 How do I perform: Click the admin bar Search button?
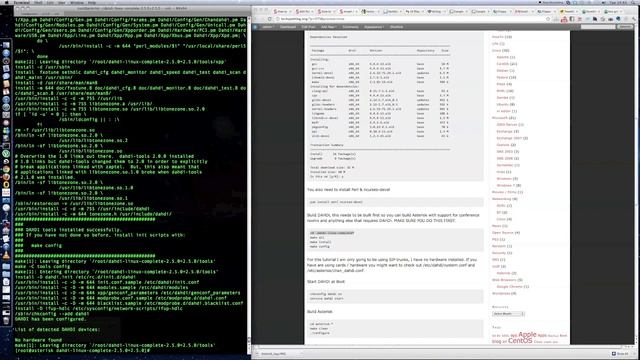click(x=625, y=27)
